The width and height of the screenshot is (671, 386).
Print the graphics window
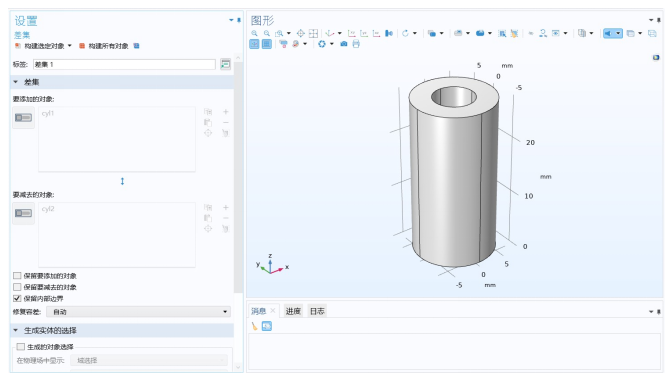[356, 44]
